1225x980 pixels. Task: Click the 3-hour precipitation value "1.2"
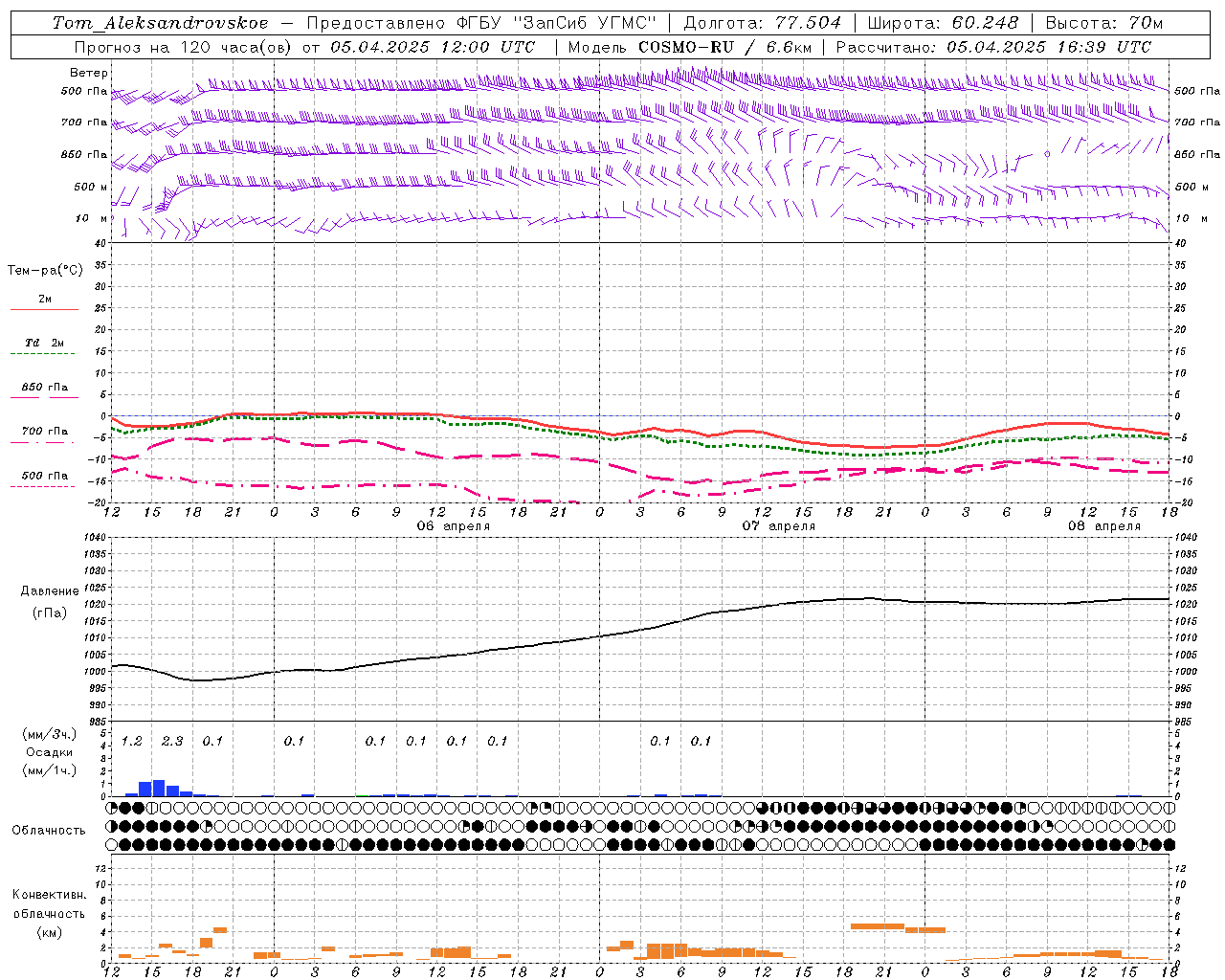(131, 742)
